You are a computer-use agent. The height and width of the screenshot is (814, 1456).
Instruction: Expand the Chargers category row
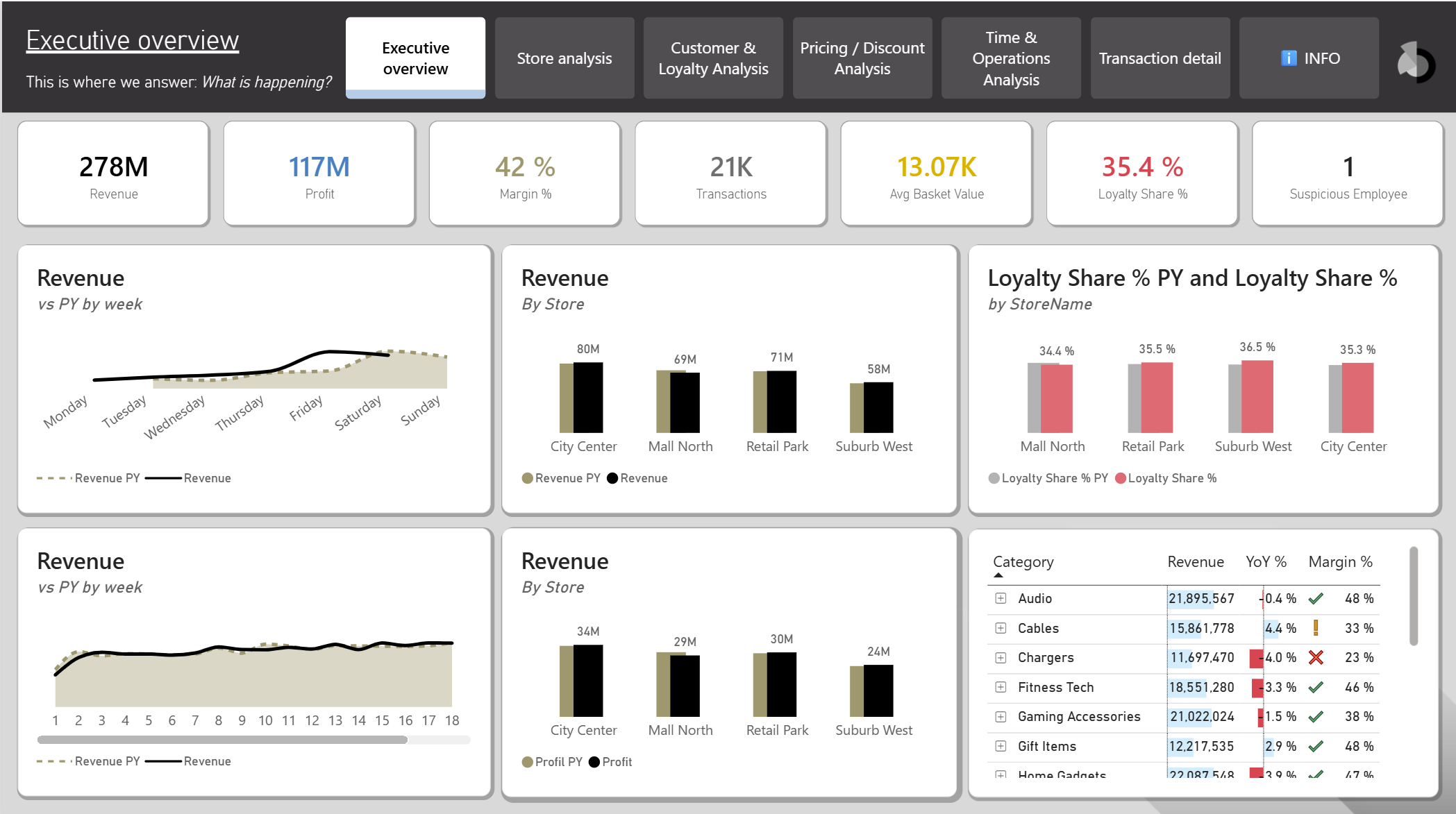click(x=1001, y=657)
